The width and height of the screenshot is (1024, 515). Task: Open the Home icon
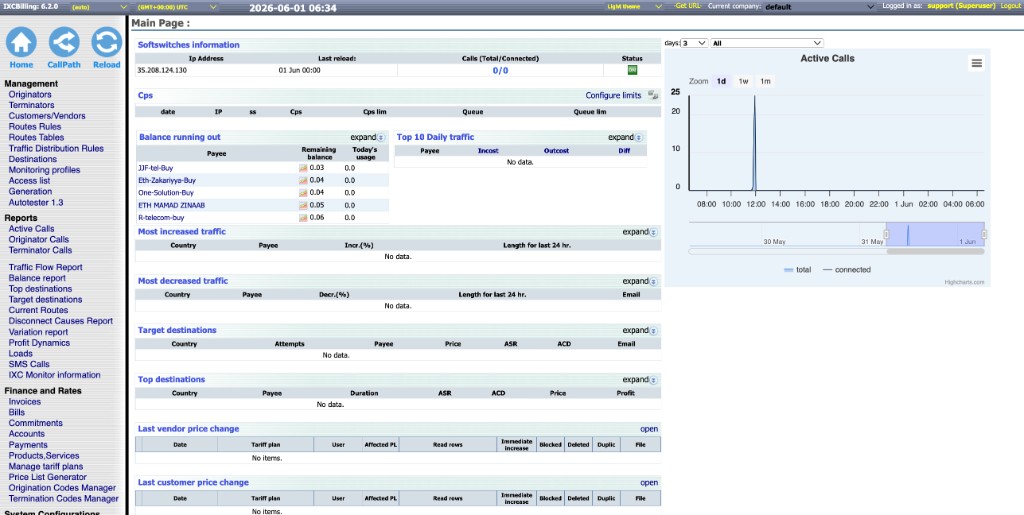tap(21, 42)
